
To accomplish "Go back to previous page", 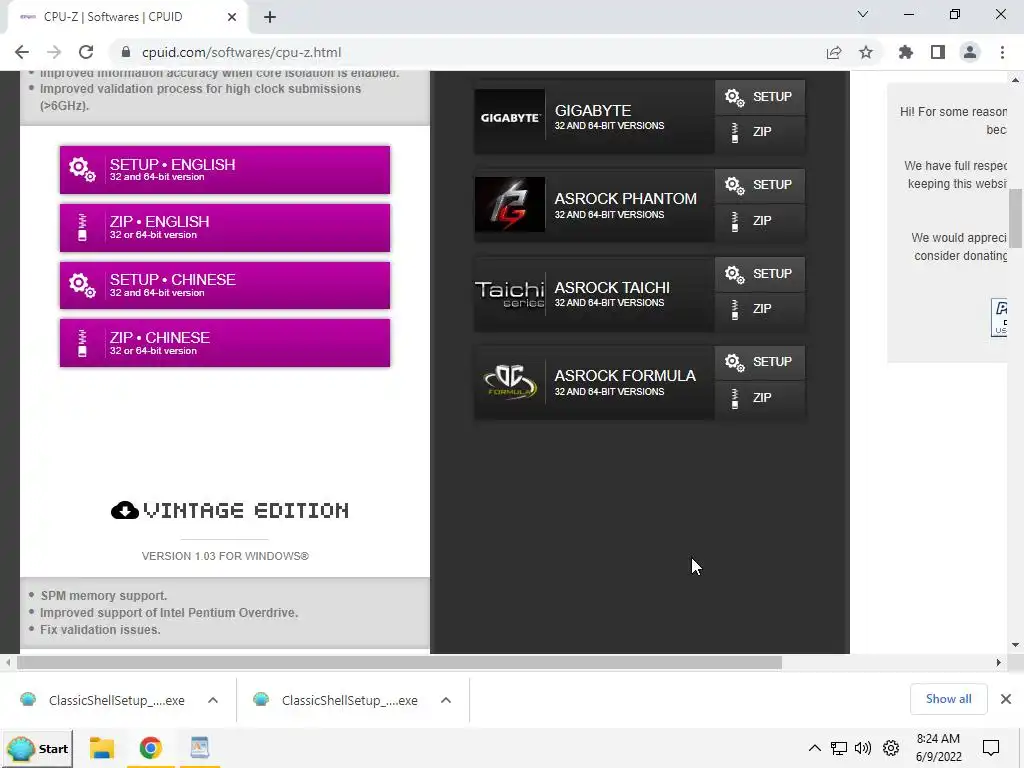I will (x=22, y=52).
